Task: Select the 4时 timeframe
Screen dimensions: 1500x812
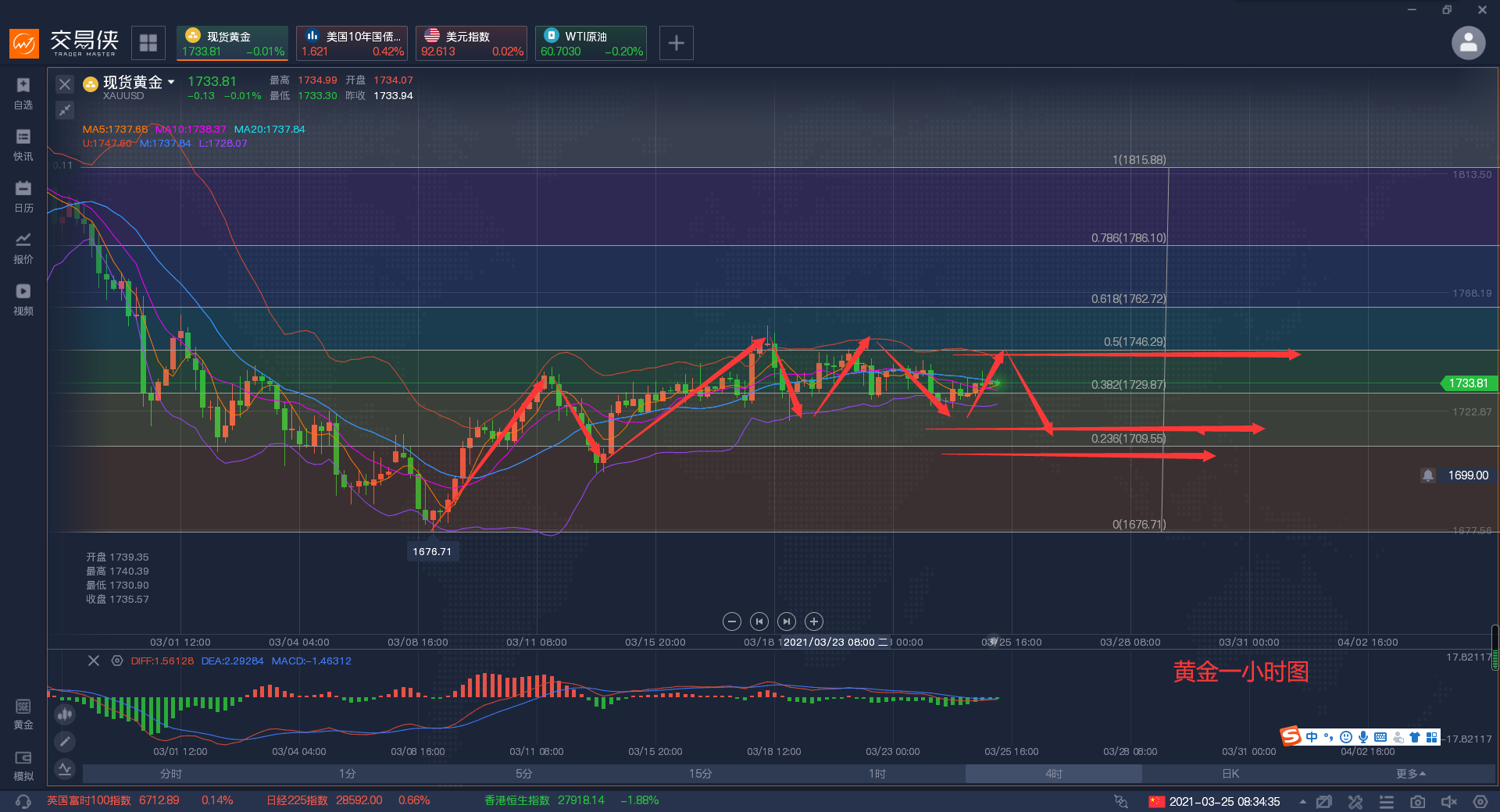Action: pos(1054,774)
